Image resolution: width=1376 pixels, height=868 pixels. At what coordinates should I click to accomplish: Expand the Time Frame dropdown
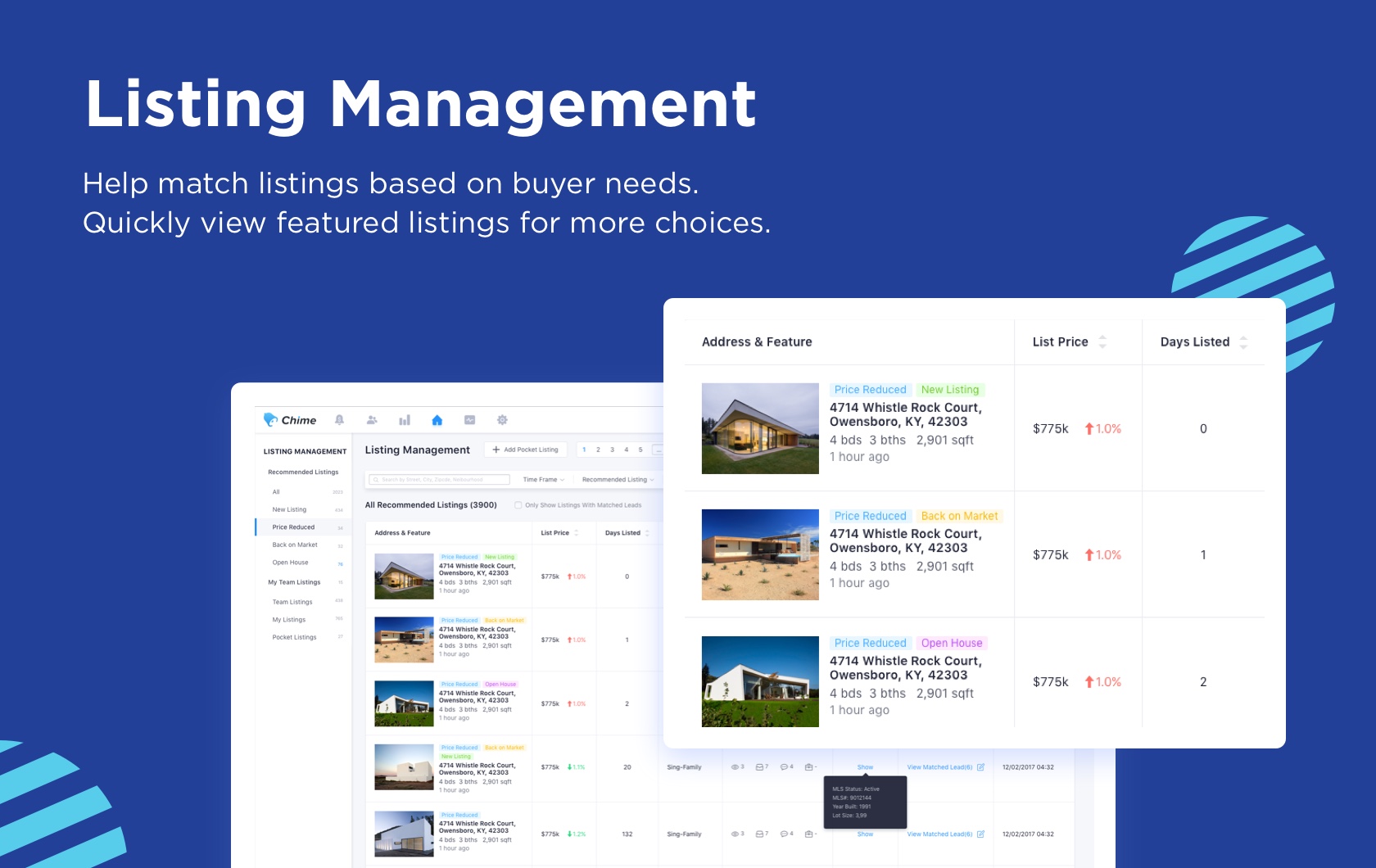tap(543, 480)
